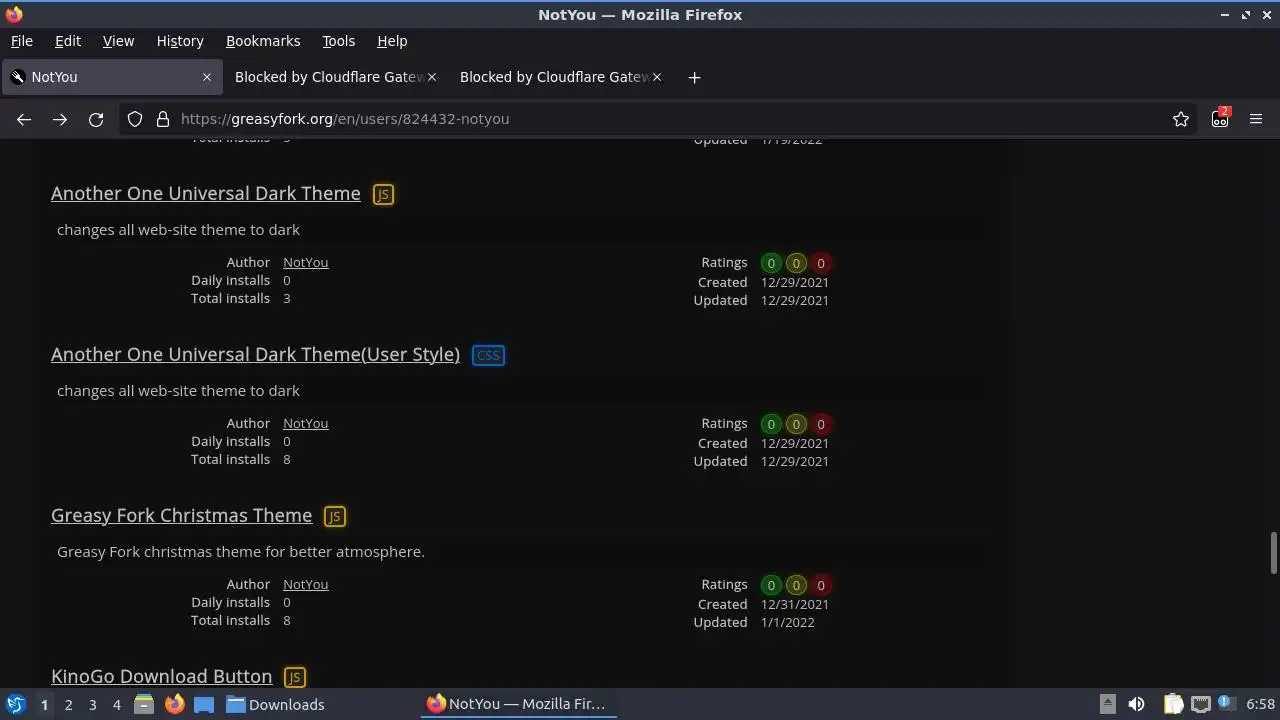Switch to workspace 4 in the taskbar
Image resolution: width=1280 pixels, height=720 pixels.
coord(116,705)
